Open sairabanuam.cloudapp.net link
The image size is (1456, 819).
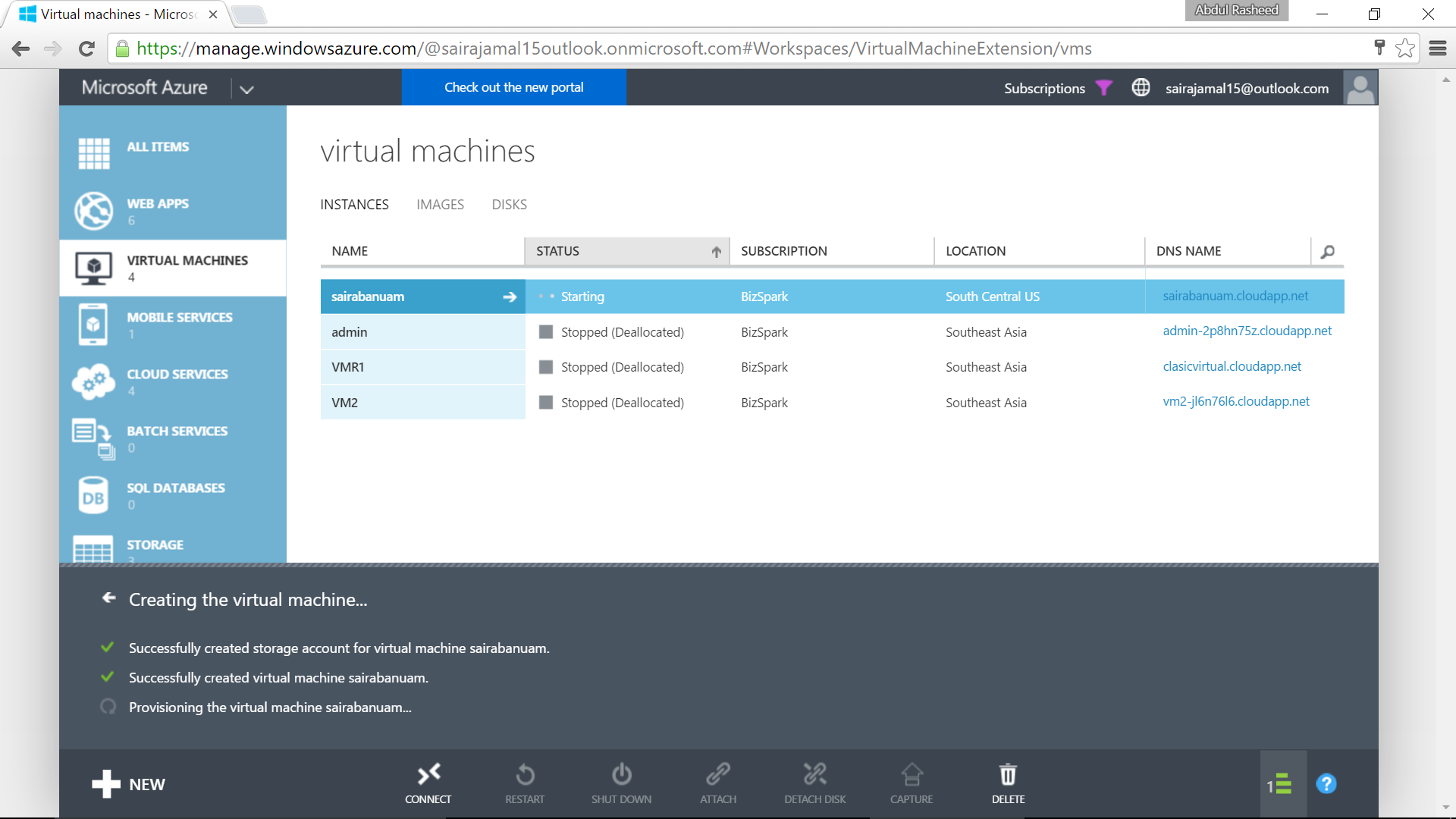pos(1235,296)
